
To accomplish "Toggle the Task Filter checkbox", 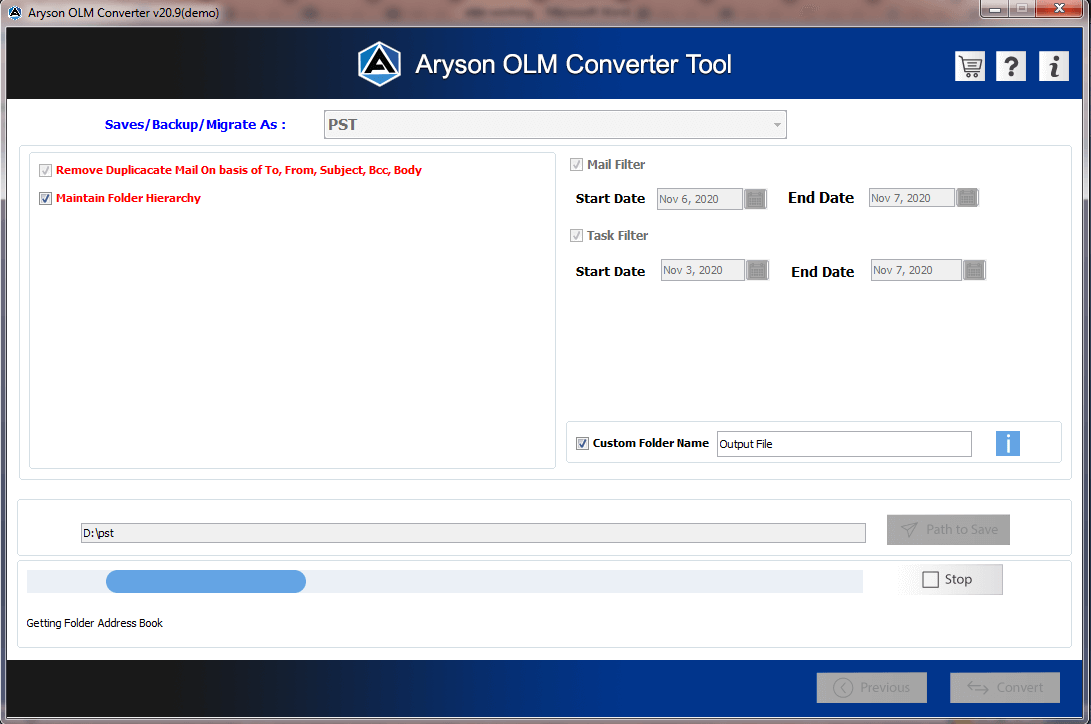I will tap(576, 236).
